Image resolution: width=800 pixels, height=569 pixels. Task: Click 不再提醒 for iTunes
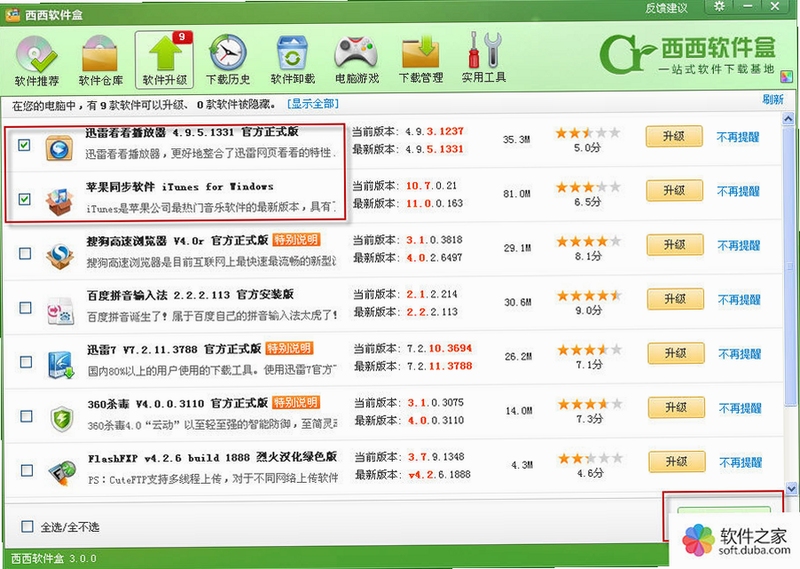(x=738, y=191)
